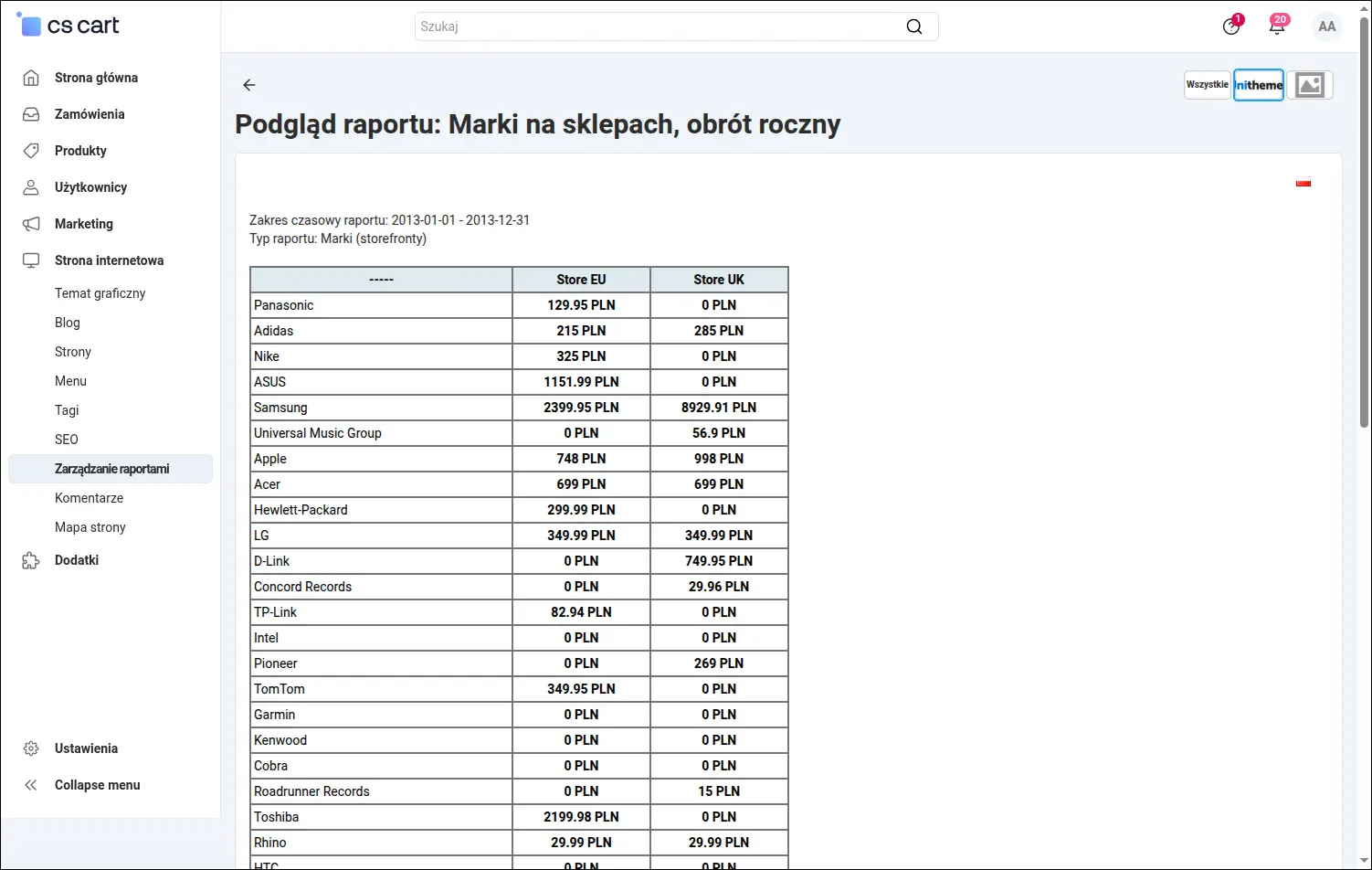Click Nike's Store EU value 325 PLN
The width and height of the screenshot is (1372, 870).
pos(582,356)
